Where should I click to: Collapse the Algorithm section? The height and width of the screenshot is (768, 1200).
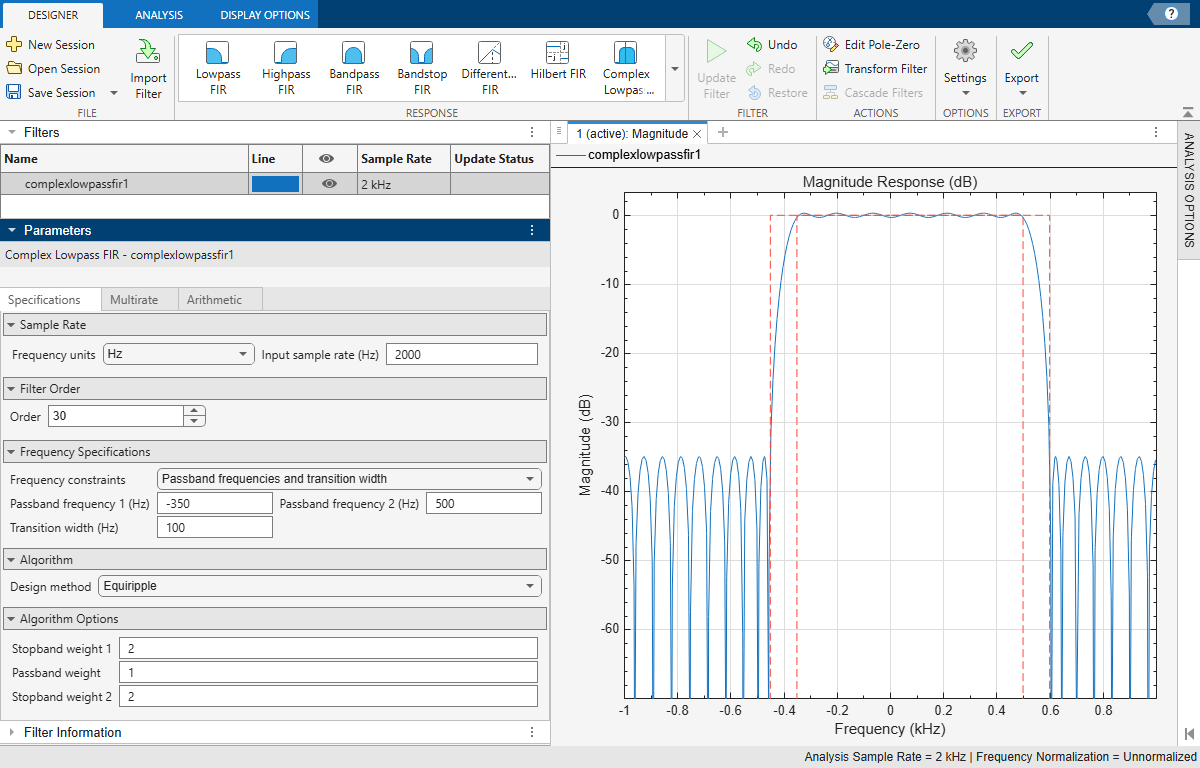(10, 559)
